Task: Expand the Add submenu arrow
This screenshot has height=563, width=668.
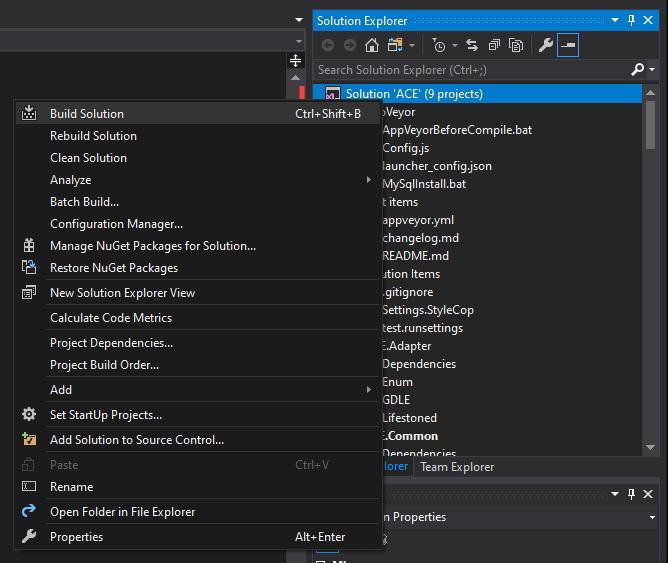Action: pyautogui.click(x=369, y=390)
